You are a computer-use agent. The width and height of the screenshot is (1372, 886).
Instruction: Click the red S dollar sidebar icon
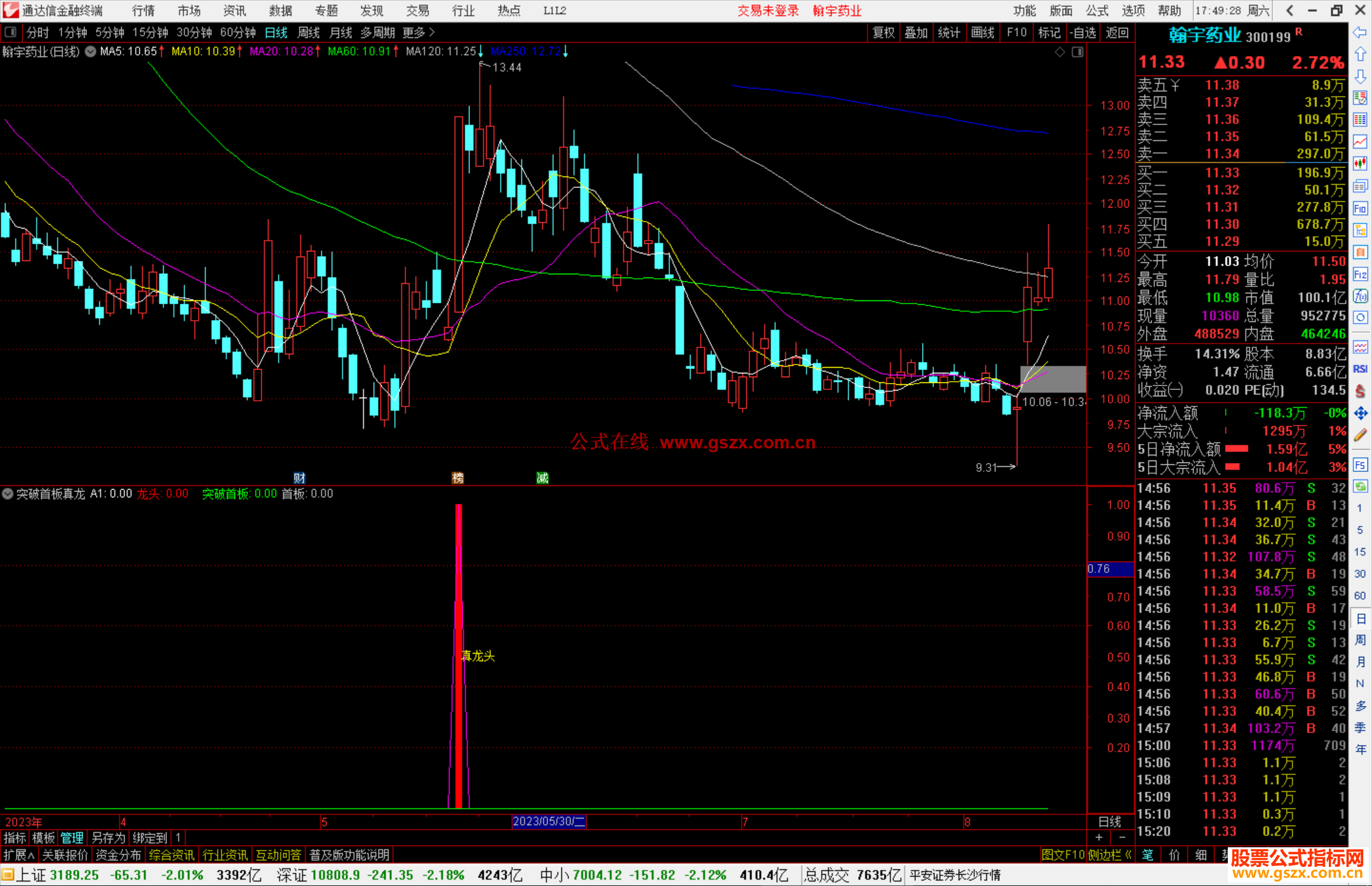(1360, 391)
